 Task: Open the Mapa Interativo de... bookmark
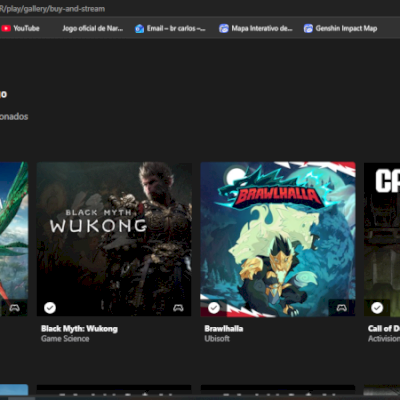256,28
